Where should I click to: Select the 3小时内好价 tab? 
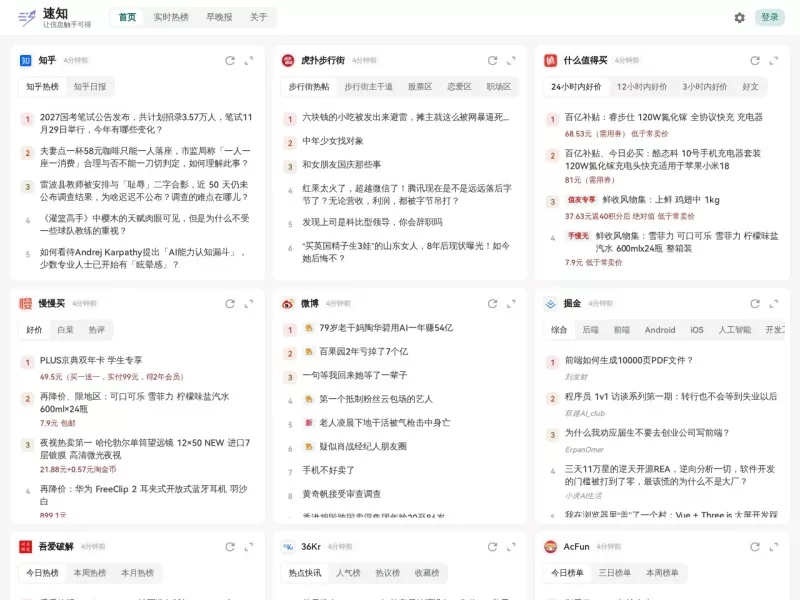pos(704,87)
